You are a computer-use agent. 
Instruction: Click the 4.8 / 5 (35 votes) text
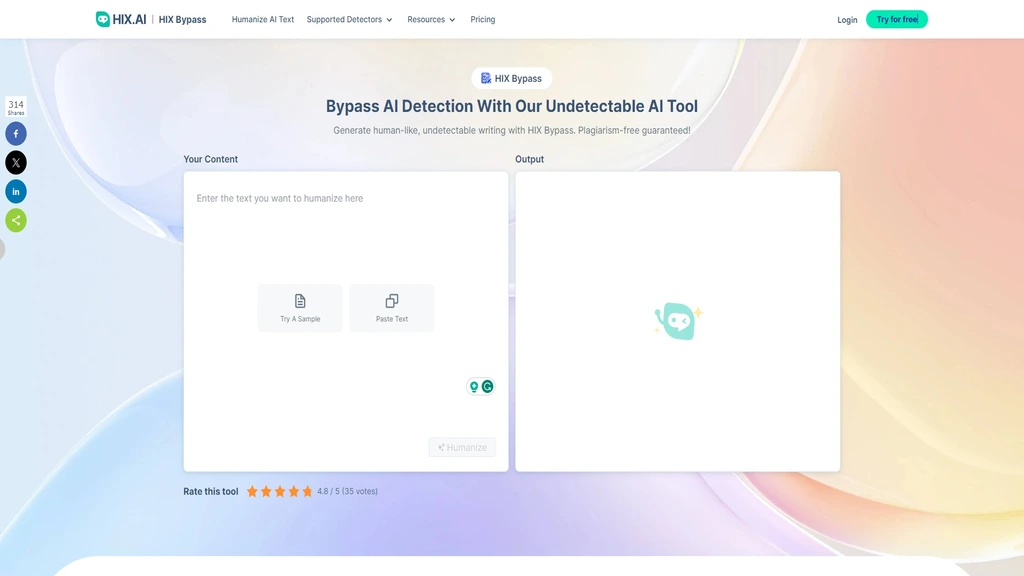[x=347, y=492]
